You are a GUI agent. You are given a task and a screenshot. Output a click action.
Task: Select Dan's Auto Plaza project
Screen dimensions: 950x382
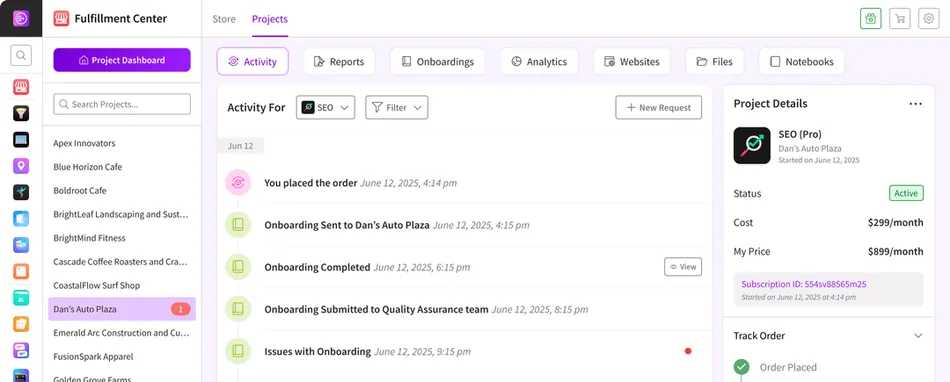coord(122,309)
